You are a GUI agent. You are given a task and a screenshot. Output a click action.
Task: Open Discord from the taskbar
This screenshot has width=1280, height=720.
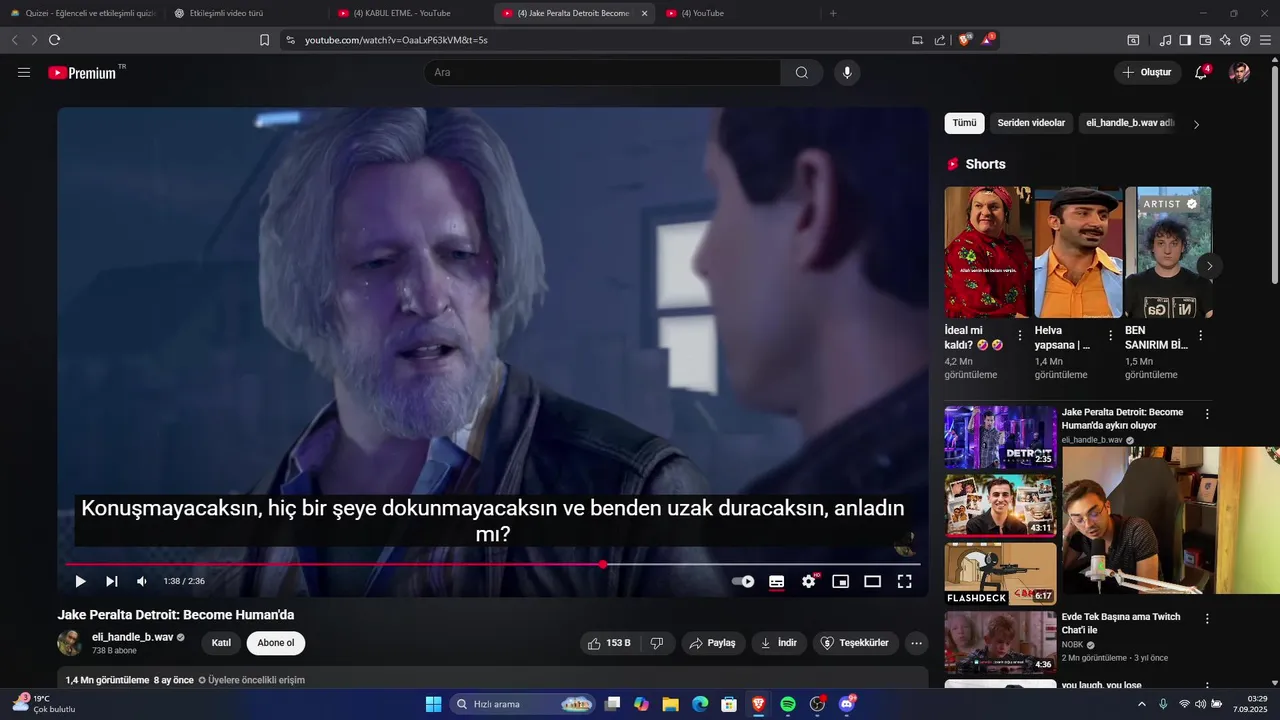(x=847, y=704)
